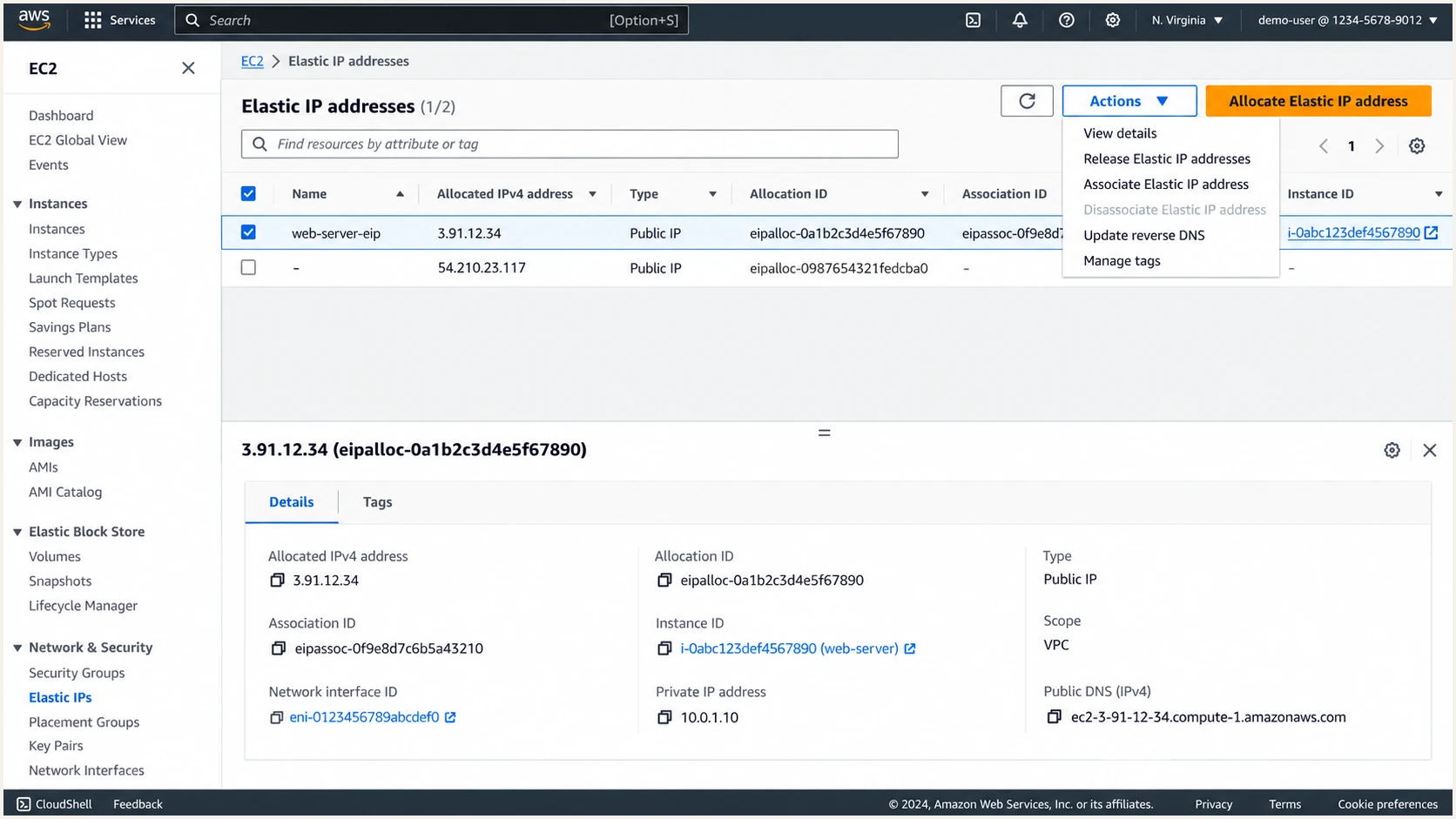Collapse the Instances sidebar section
Screen dimensions: 1456x819
pyautogui.click(x=17, y=204)
